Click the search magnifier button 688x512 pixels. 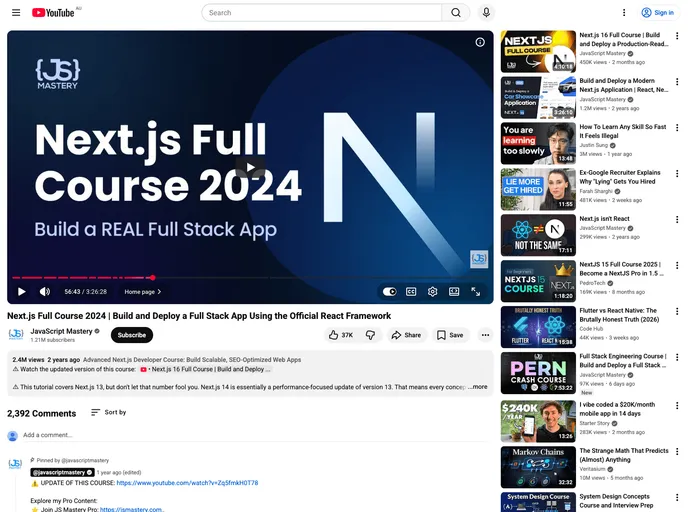456,13
